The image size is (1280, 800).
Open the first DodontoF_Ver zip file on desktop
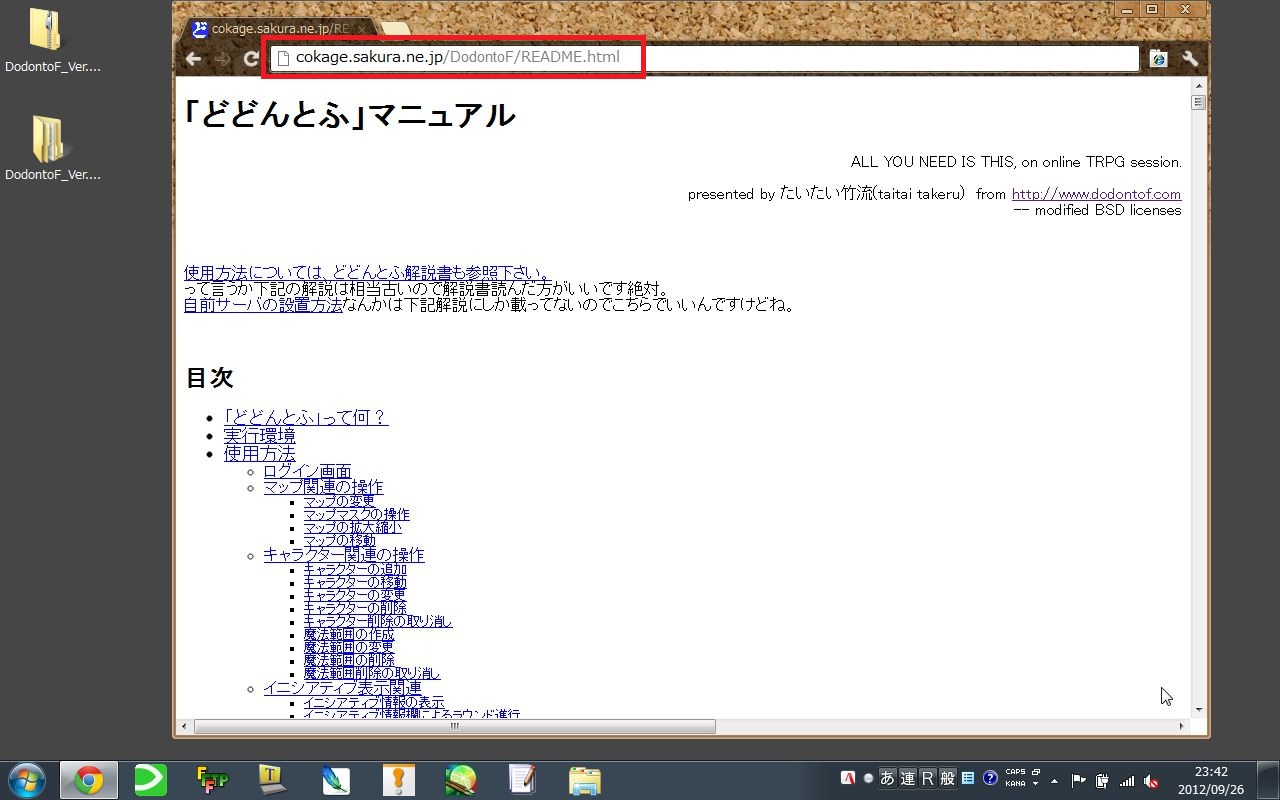pyautogui.click(x=53, y=42)
